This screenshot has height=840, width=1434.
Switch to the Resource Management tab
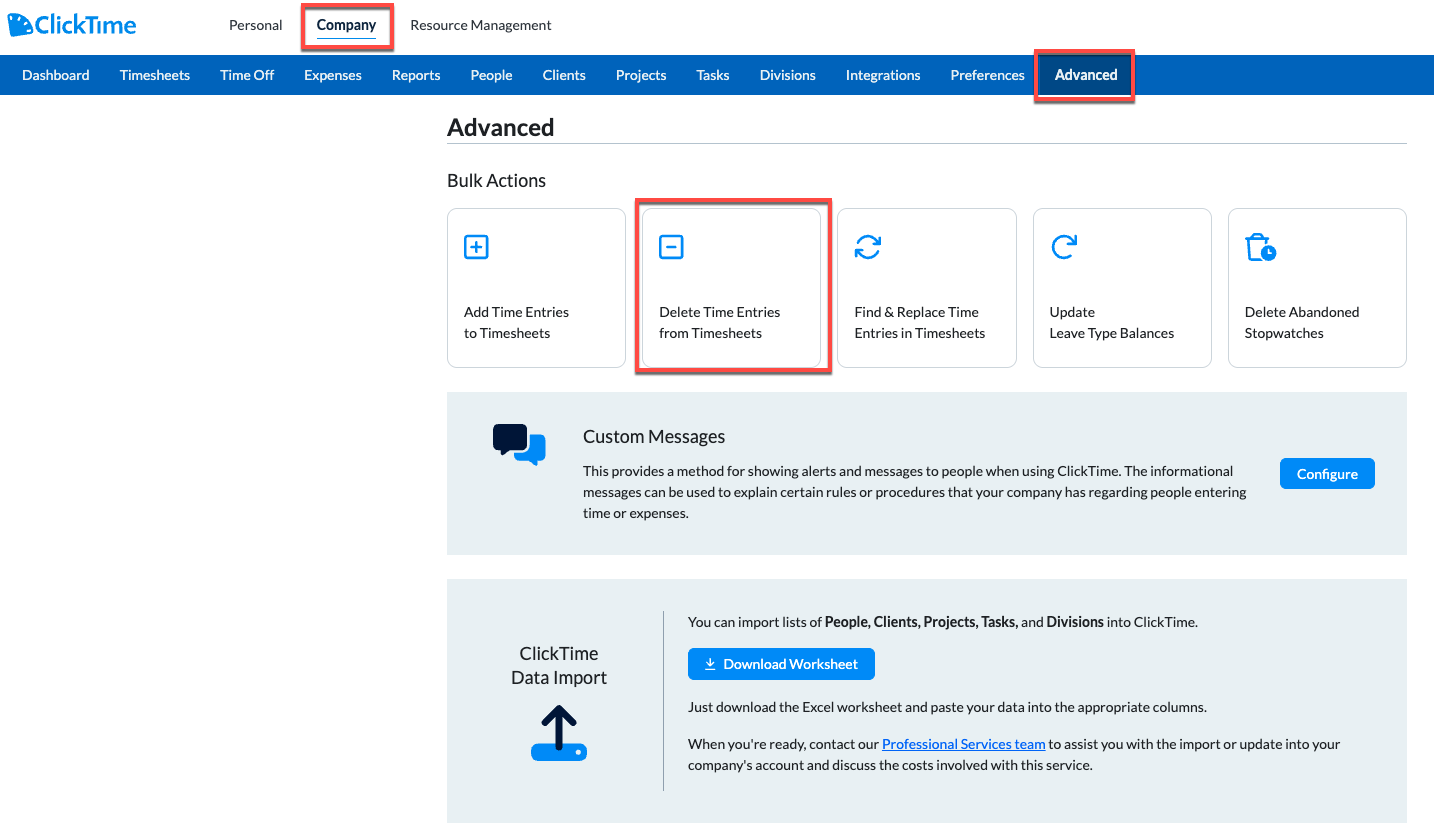(x=481, y=25)
